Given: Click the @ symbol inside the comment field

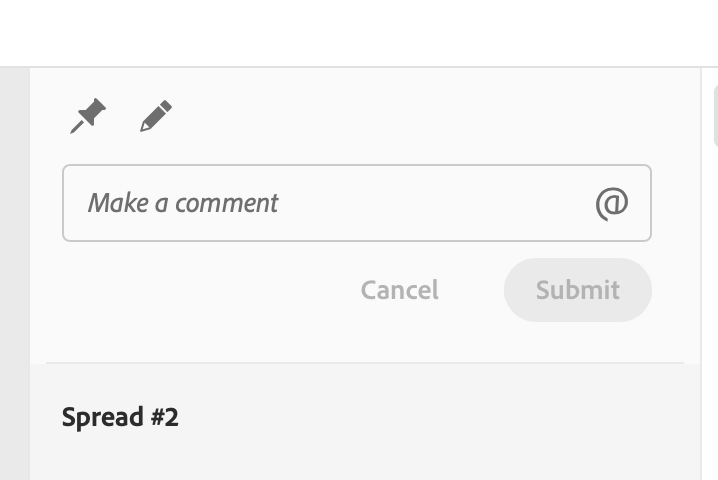Looking at the screenshot, I should click(x=611, y=203).
